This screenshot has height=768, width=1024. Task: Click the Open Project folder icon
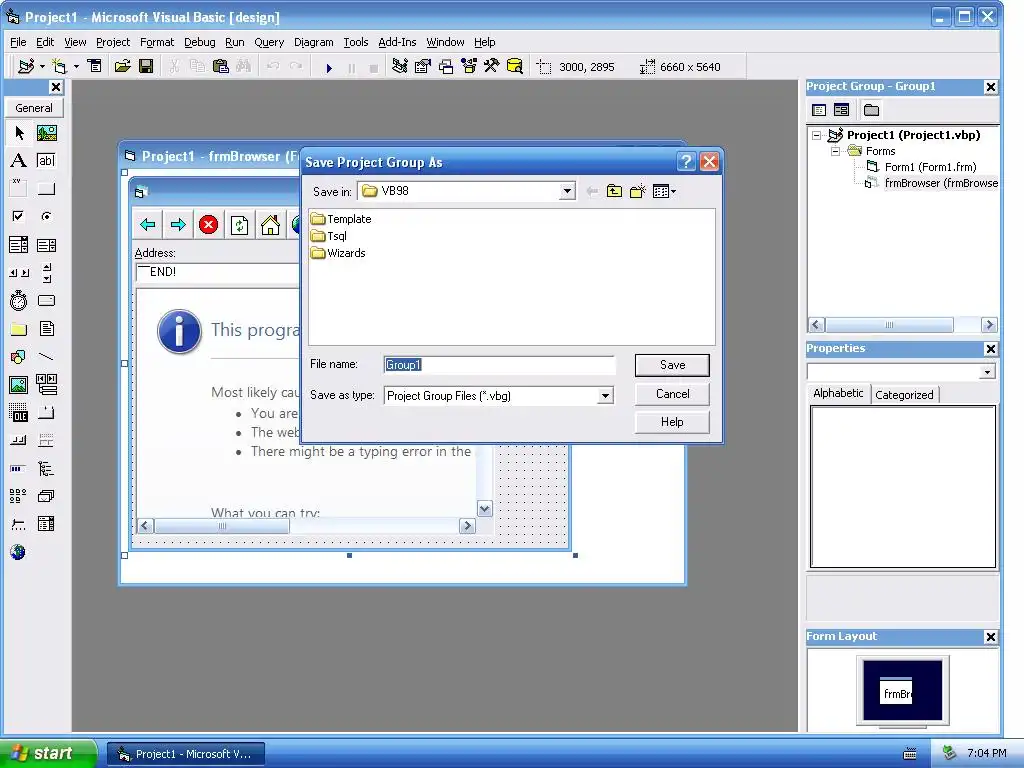122,67
